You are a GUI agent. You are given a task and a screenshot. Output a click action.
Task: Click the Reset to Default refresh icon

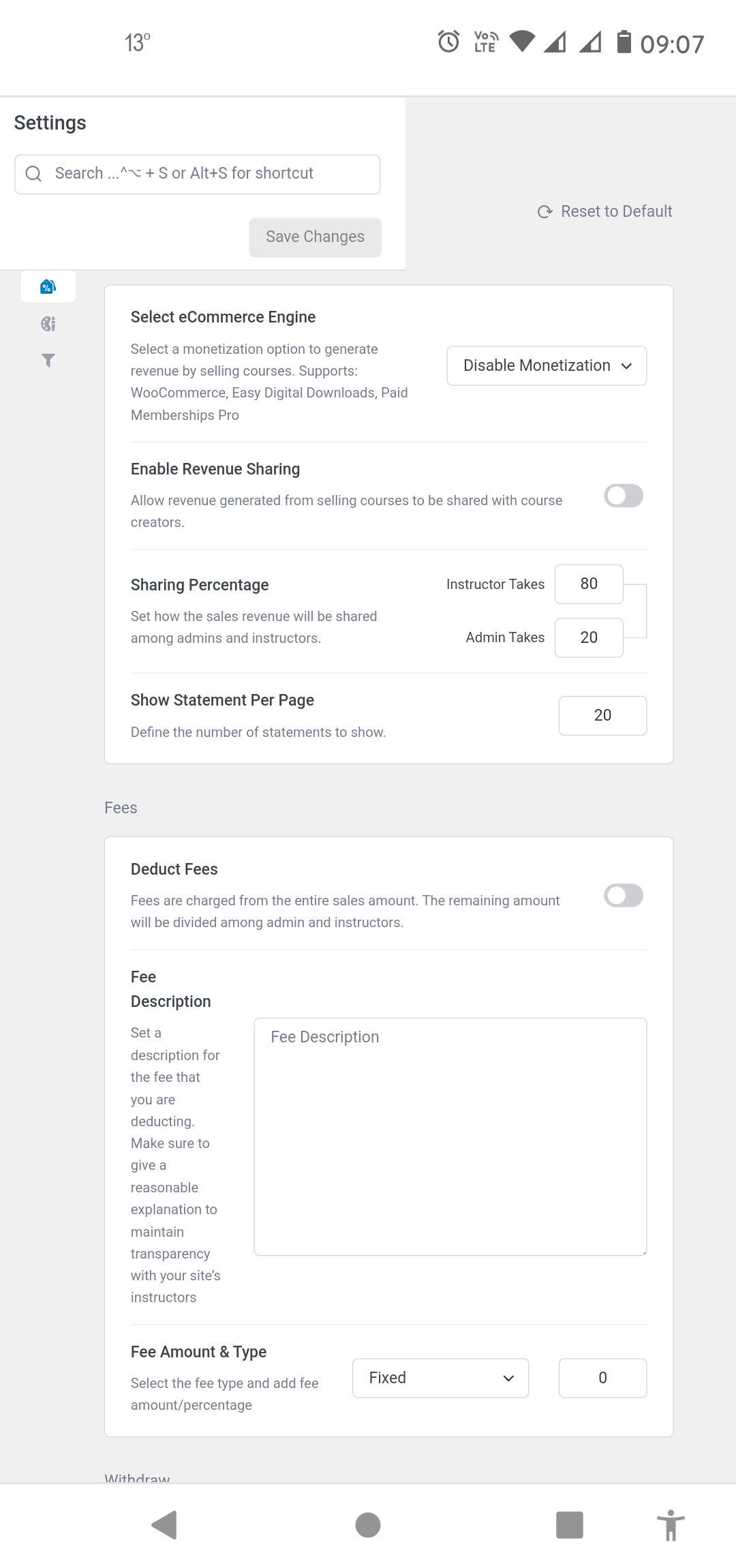click(545, 212)
